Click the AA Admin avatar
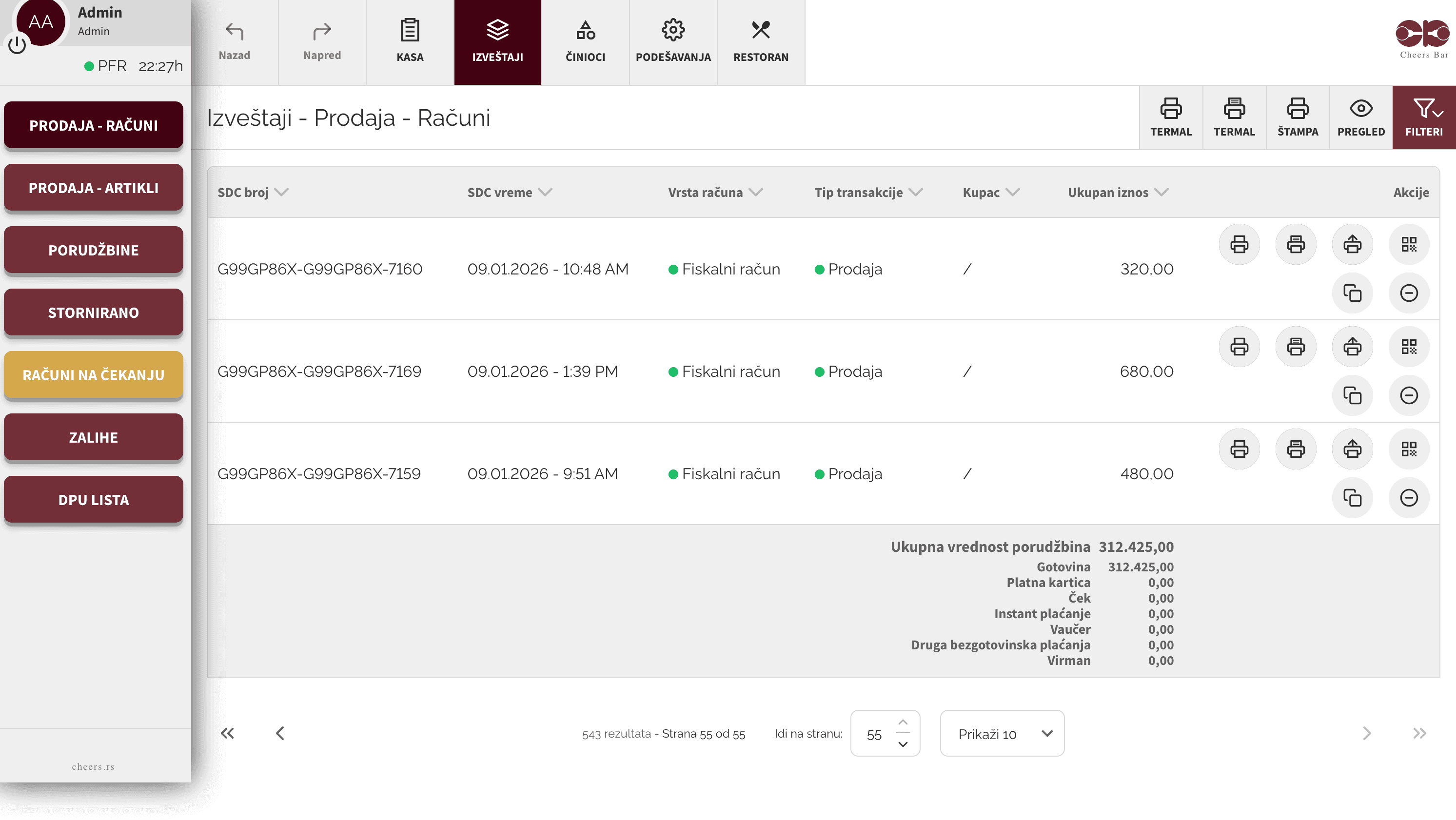This screenshot has height=820, width=1456. (x=40, y=21)
